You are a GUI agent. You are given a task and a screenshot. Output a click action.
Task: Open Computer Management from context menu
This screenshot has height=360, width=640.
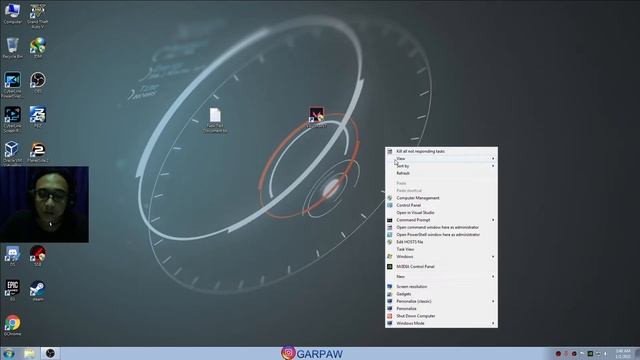pos(441,198)
